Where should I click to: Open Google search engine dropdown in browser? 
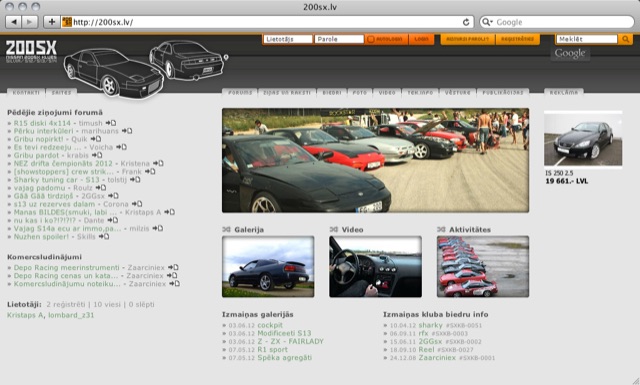[x=487, y=22]
